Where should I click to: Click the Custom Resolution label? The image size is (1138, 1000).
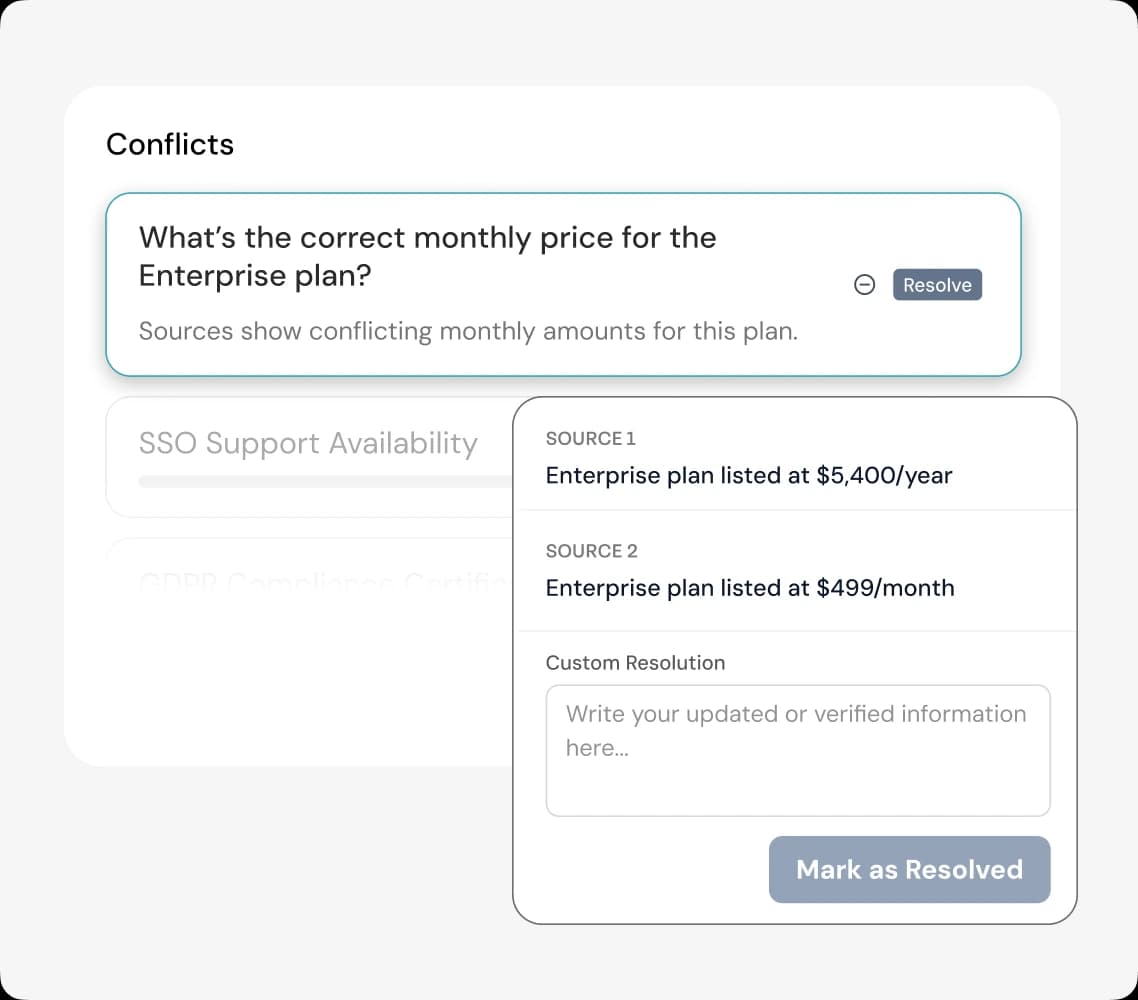pyautogui.click(x=635, y=662)
